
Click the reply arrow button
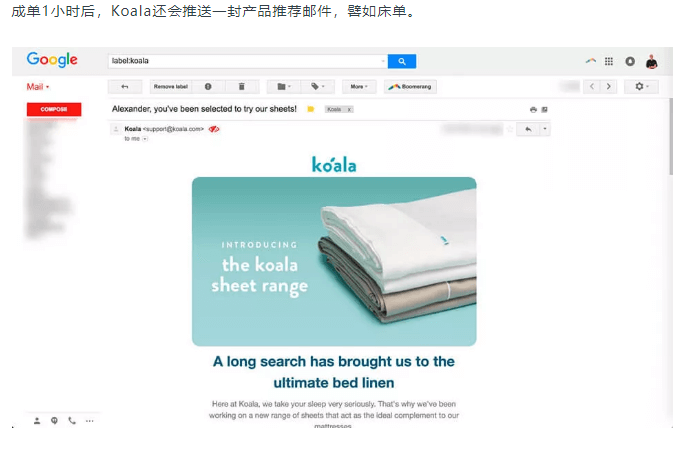(x=528, y=129)
